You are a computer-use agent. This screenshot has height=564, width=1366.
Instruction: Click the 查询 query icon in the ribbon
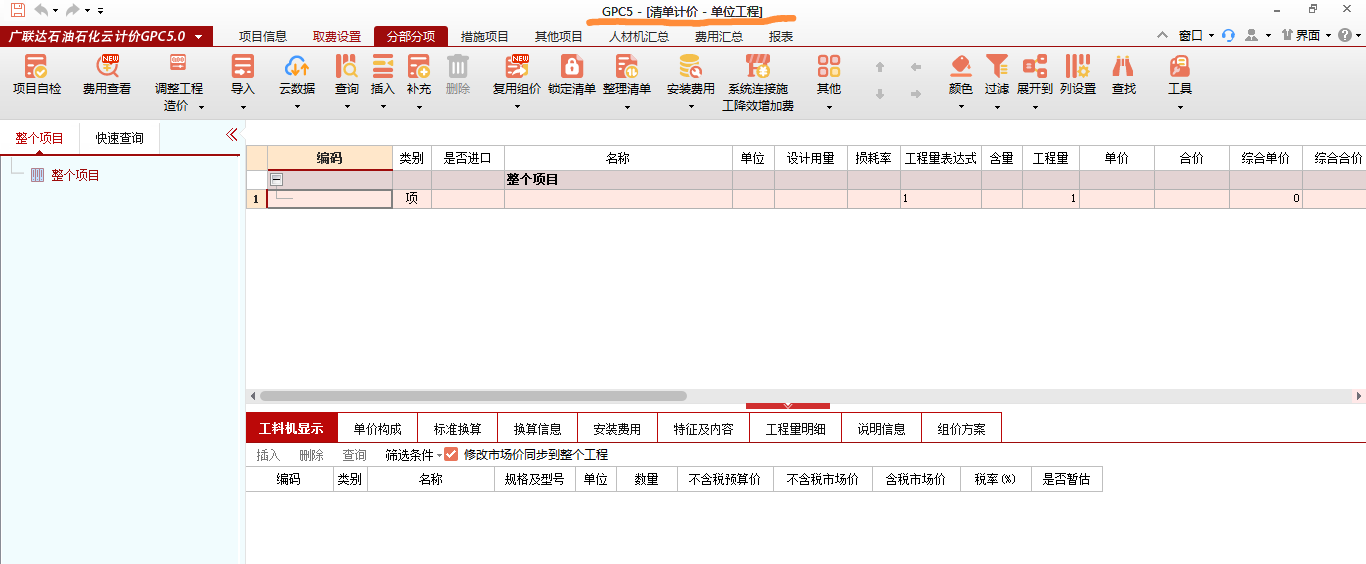pos(347,66)
